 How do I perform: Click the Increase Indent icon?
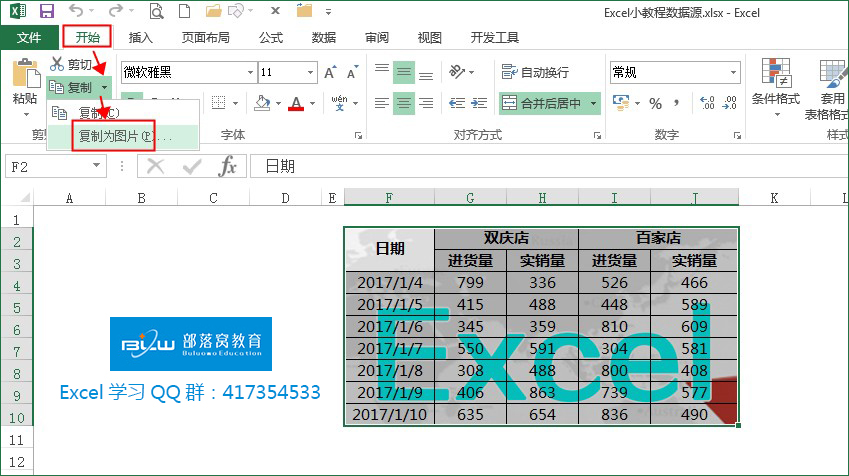tap(479, 103)
